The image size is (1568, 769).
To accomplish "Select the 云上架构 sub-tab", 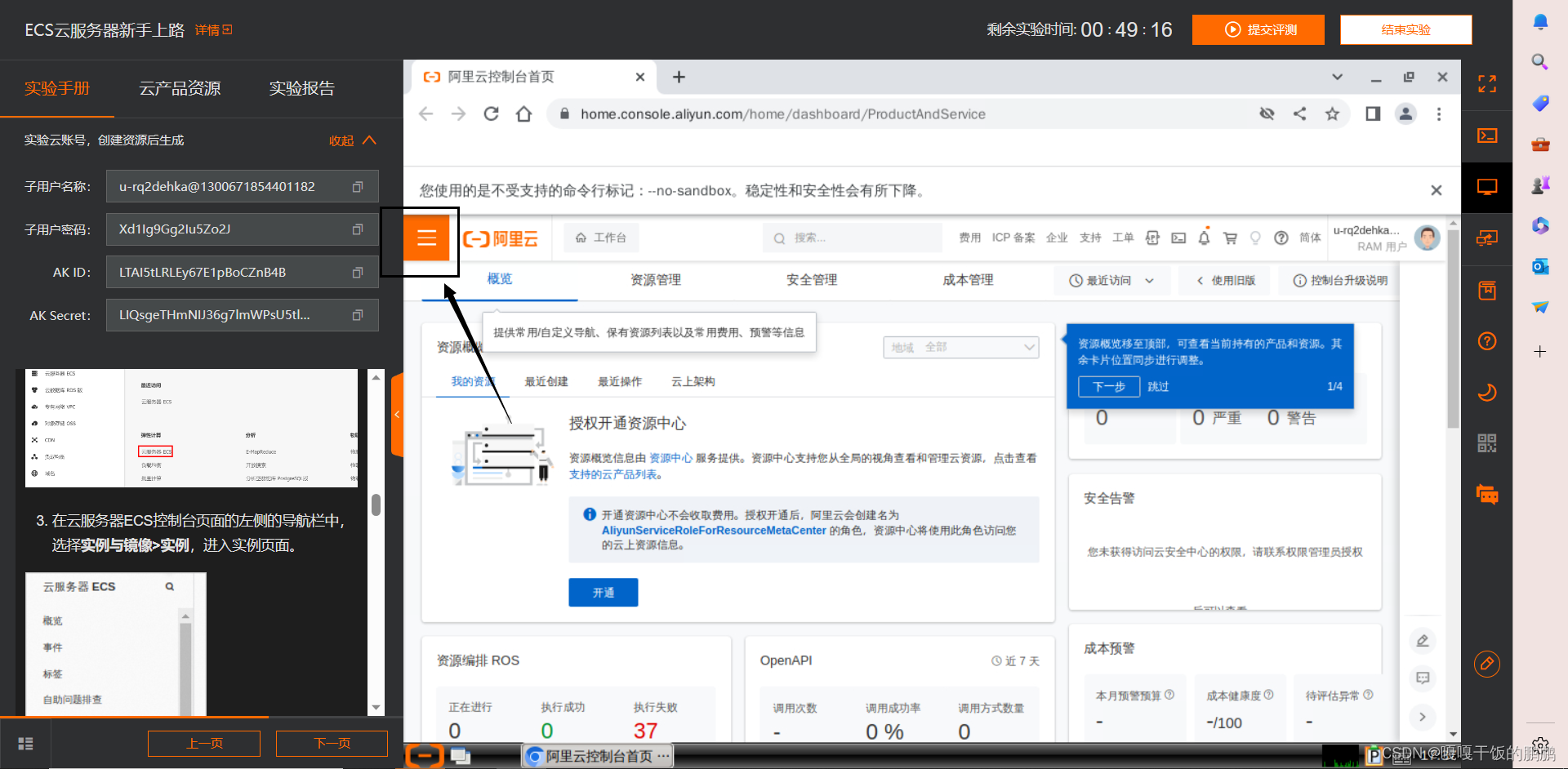I will (x=693, y=382).
